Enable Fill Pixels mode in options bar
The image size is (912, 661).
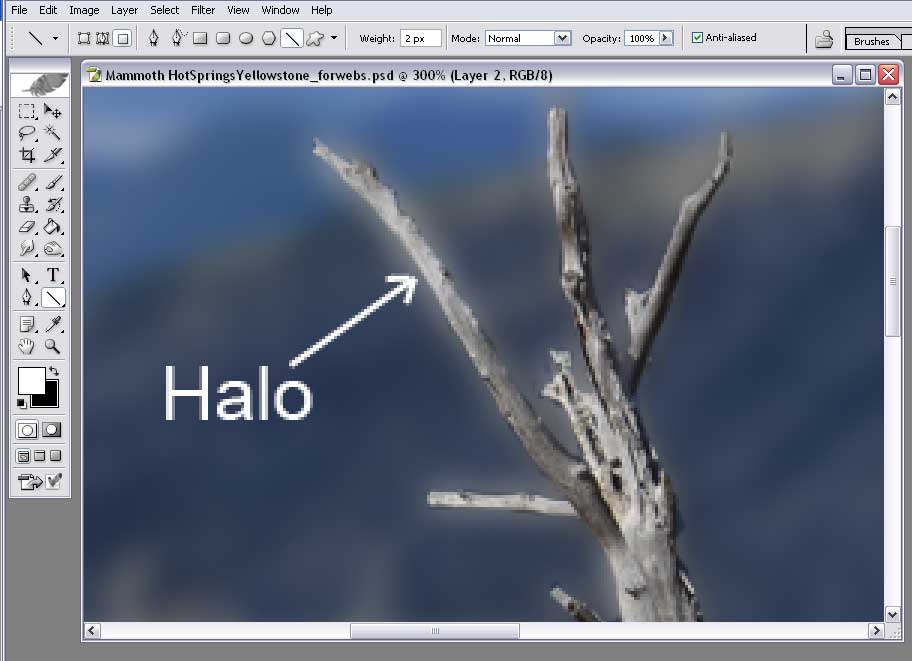pyautogui.click(x=122, y=39)
